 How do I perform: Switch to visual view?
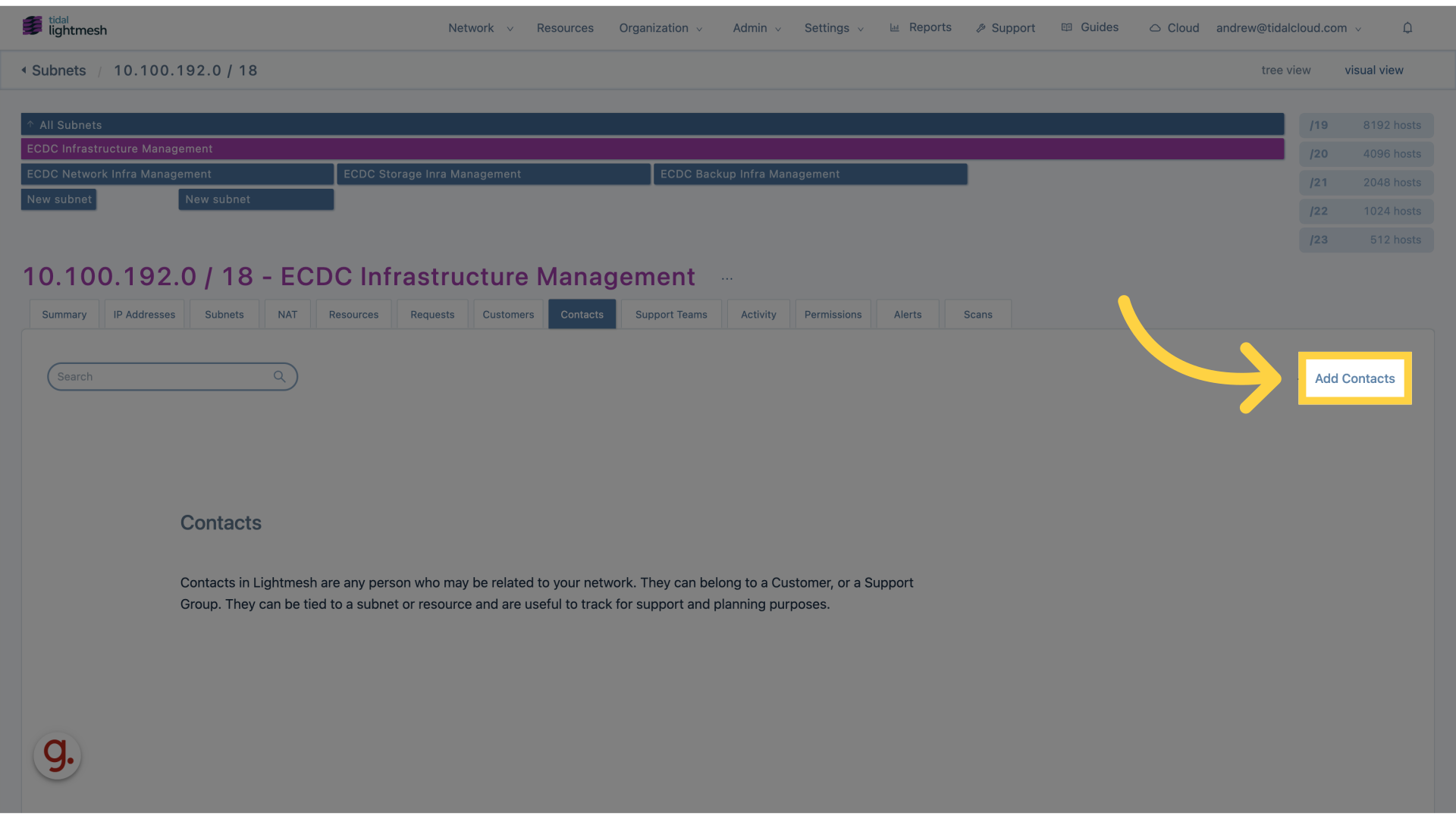1373,70
